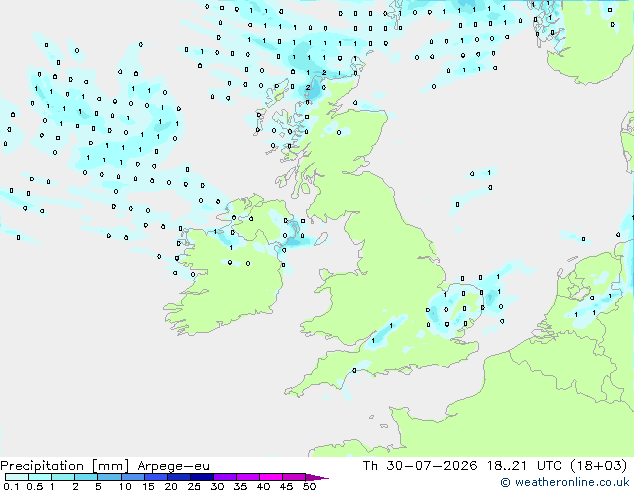The width and height of the screenshot is (634, 490).
Task: Click the legend label '0.1'
Action: click(11, 486)
